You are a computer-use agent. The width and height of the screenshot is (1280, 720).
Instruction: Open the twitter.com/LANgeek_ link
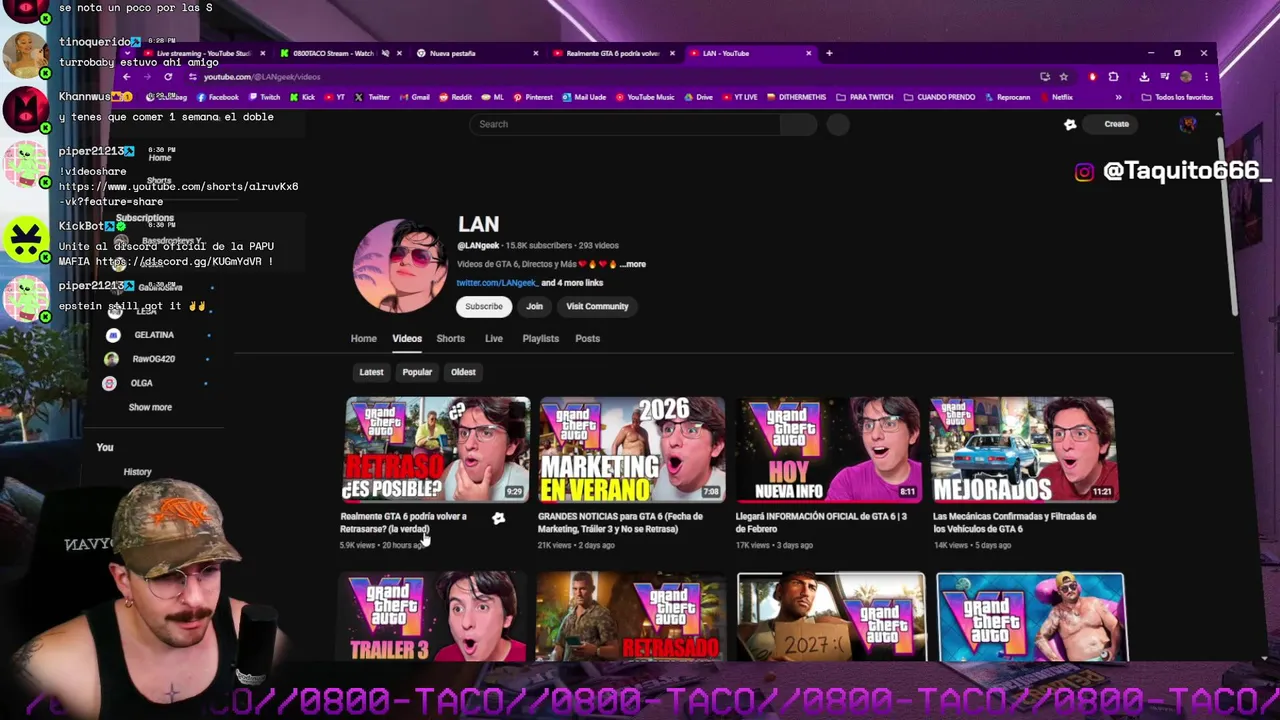(x=497, y=283)
